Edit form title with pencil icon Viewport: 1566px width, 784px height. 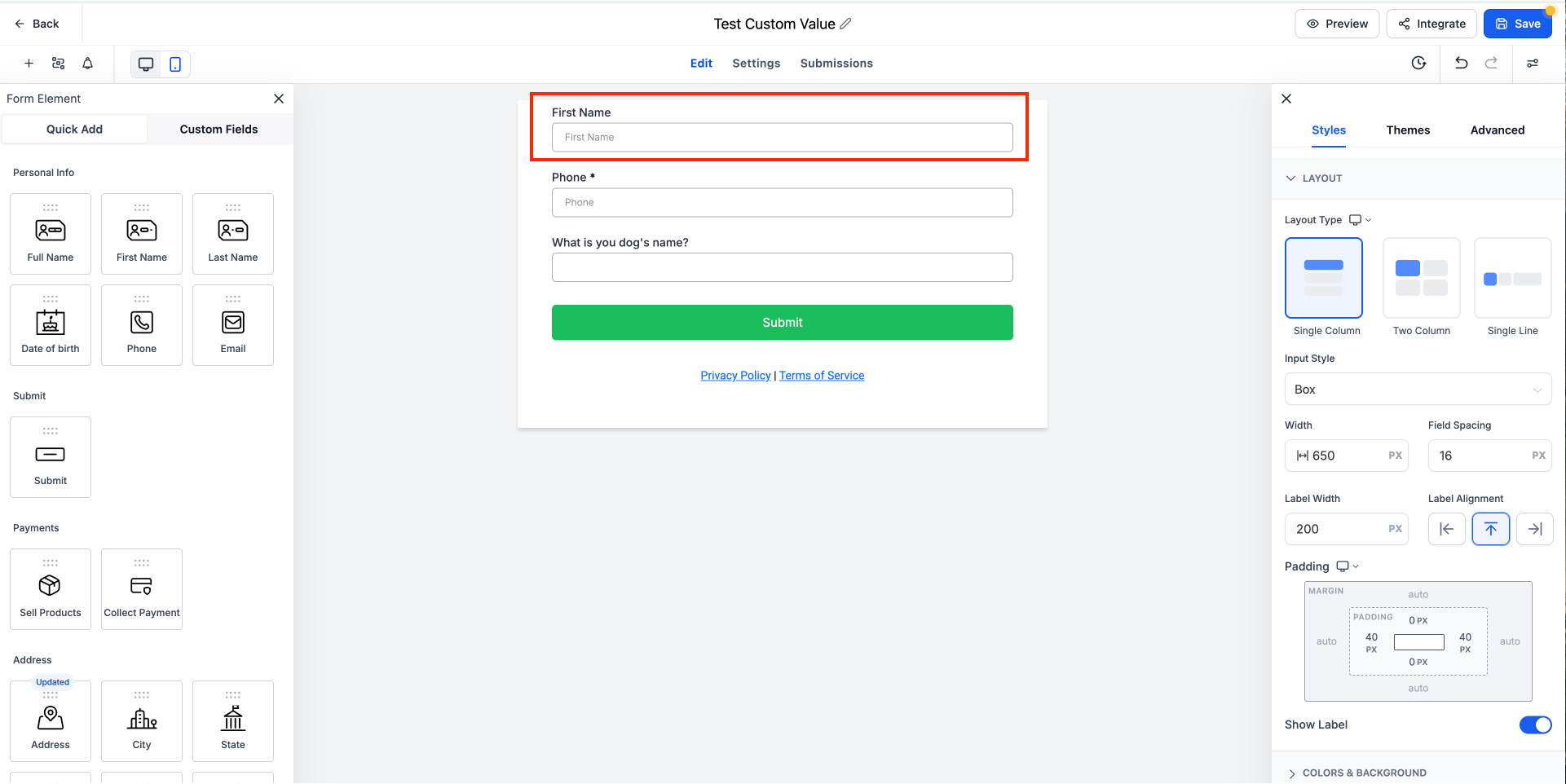[846, 24]
